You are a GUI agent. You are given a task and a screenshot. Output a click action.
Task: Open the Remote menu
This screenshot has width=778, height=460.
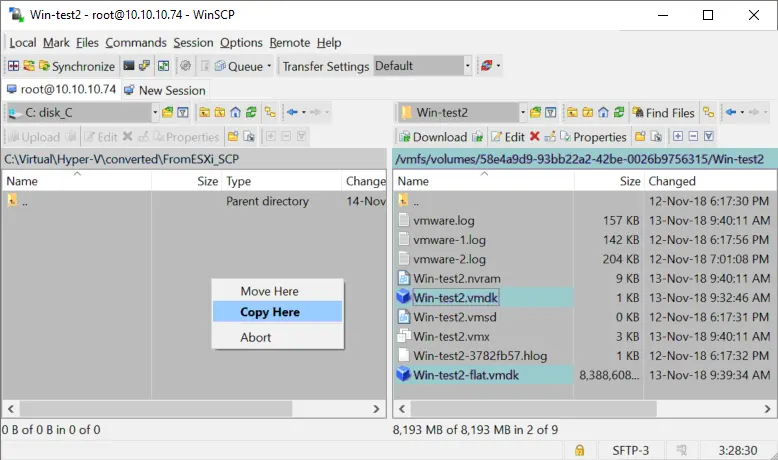coord(290,43)
